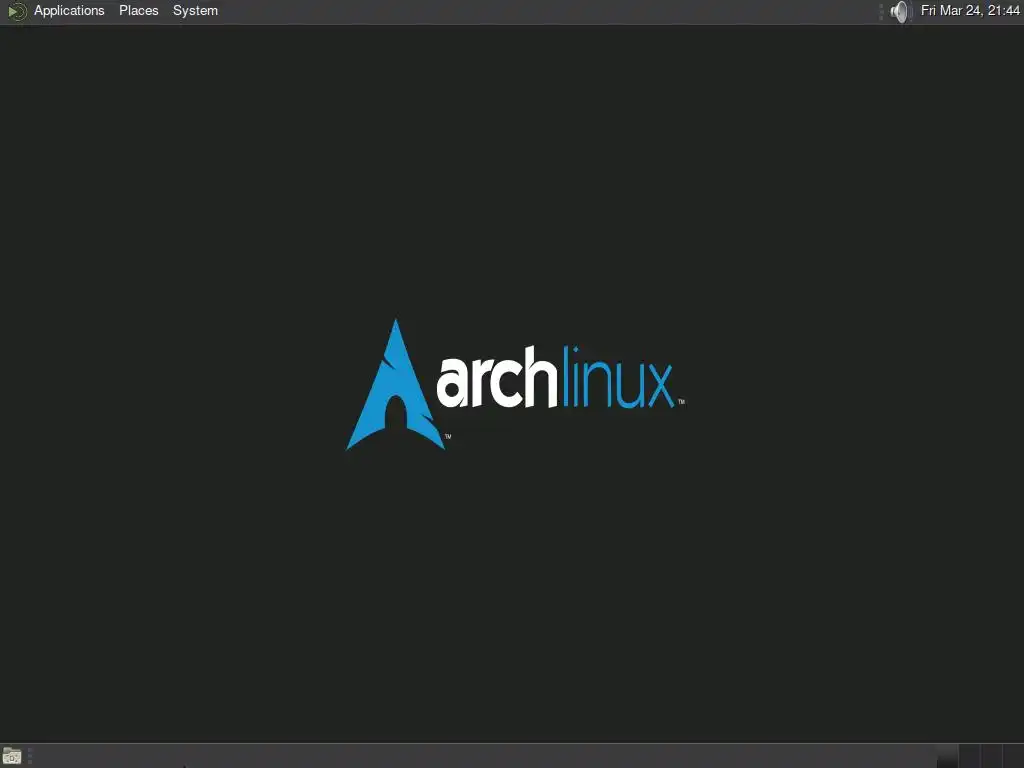Click the green logo icon beside Applications
The width and height of the screenshot is (1024, 768).
click(x=16, y=11)
